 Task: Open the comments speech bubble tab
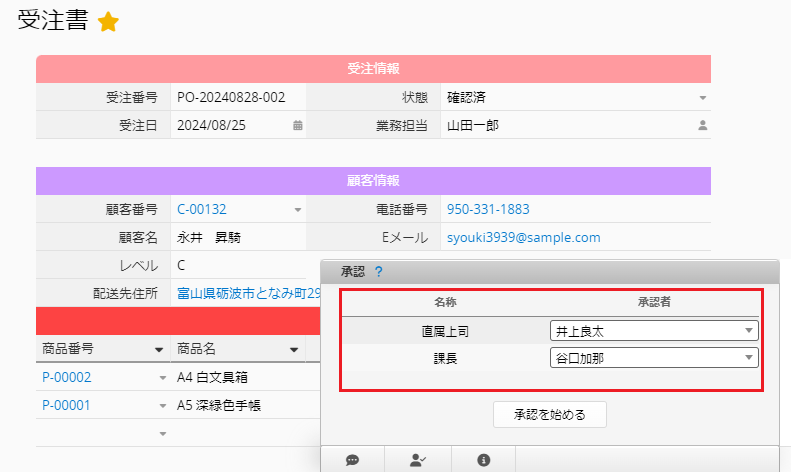tap(352, 459)
